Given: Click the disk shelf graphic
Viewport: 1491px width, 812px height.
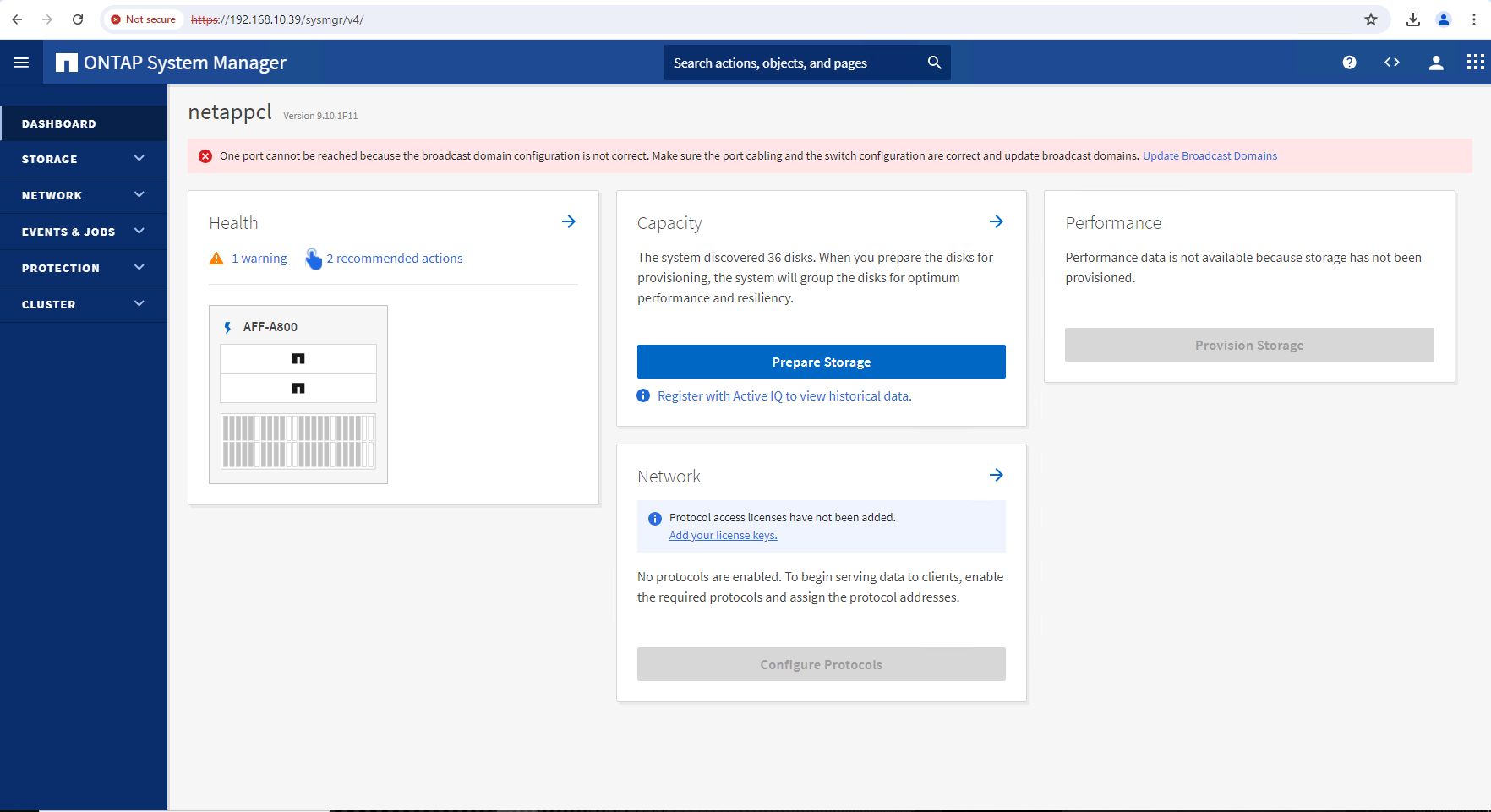Looking at the screenshot, I should pyautogui.click(x=298, y=441).
